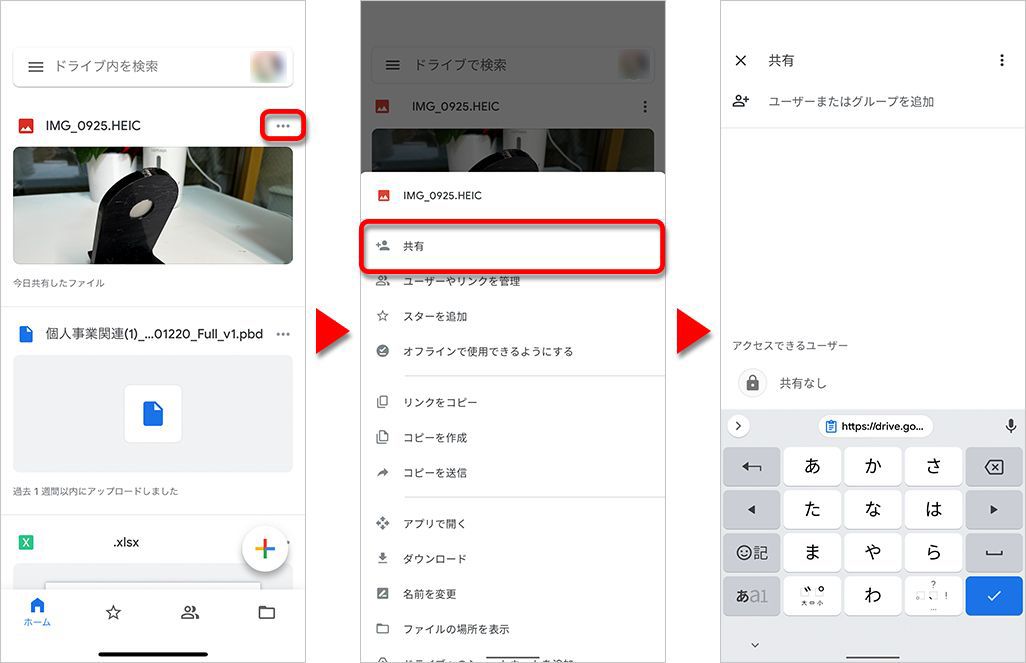This screenshot has height=663, width=1026.
Task: Tap the right cursor arrow key
Action: pos(994,509)
